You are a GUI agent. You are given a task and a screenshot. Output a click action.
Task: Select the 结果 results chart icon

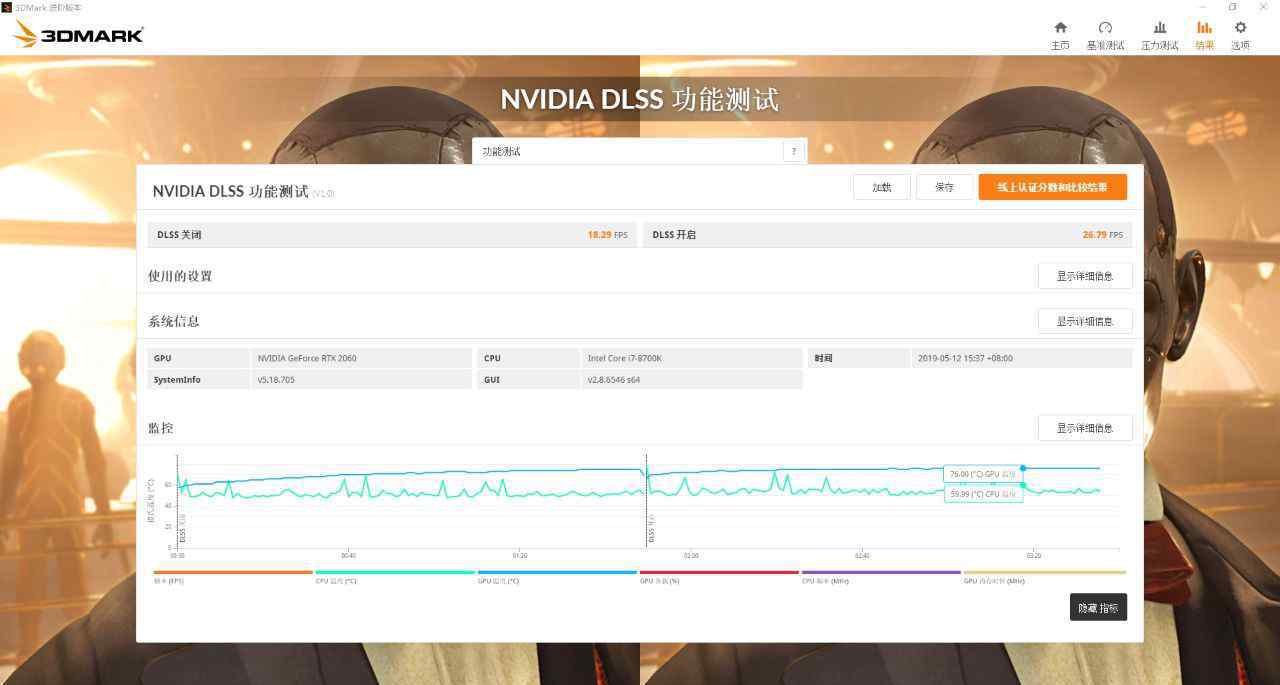pyautogui.click(x=1204, y=35)
